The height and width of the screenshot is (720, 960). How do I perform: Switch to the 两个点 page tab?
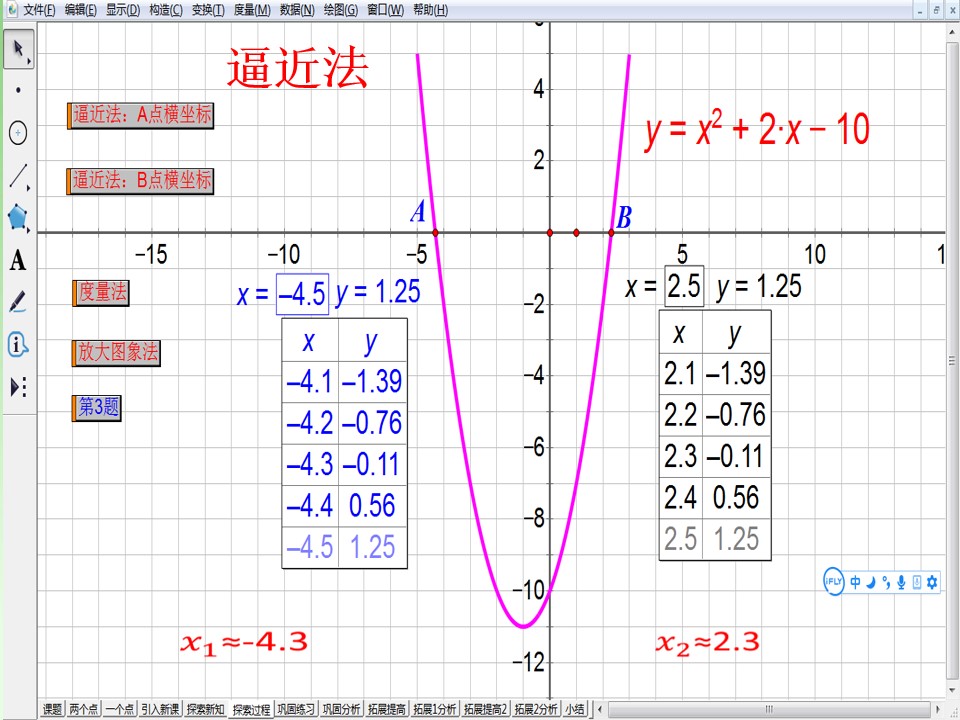pos(83,709)
